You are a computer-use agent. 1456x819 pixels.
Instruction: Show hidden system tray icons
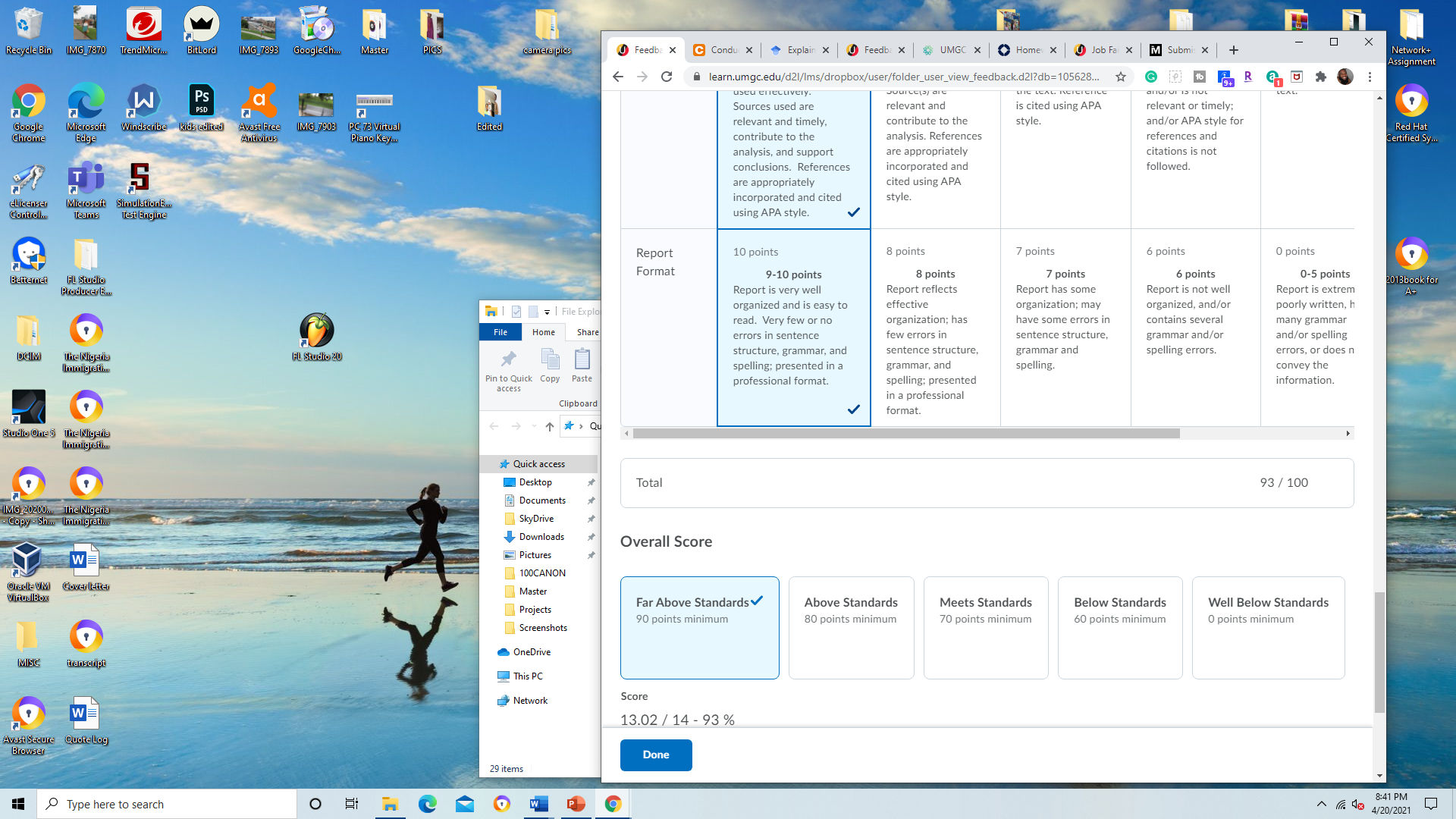(1321, 804)
